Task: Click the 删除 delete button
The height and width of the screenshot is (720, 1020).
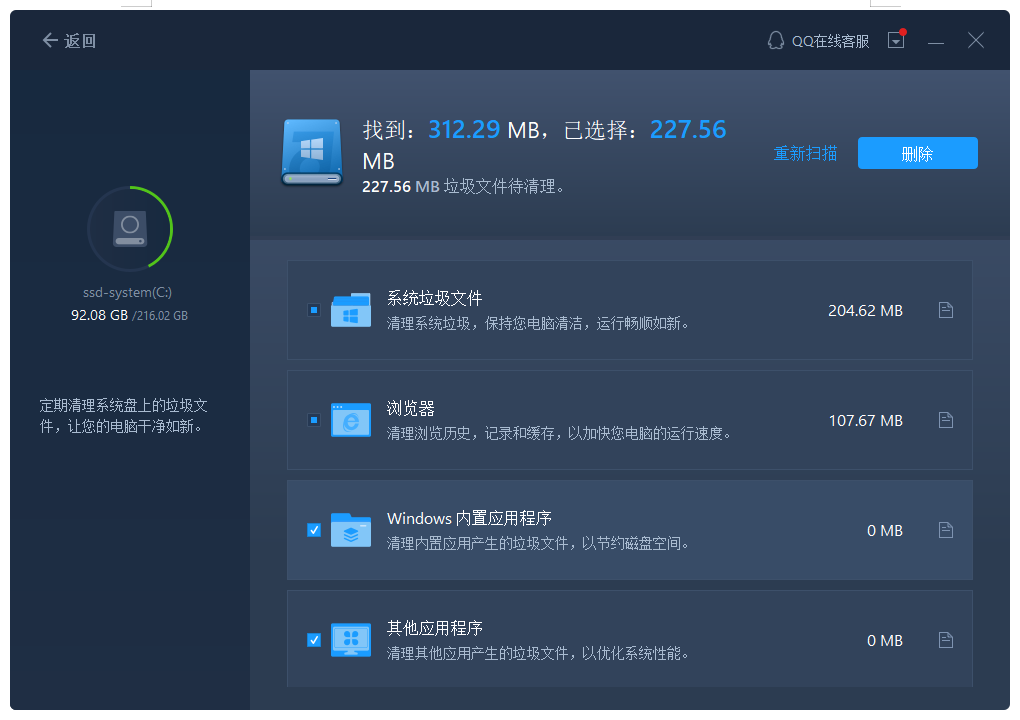Action: (x=917, y=153)
